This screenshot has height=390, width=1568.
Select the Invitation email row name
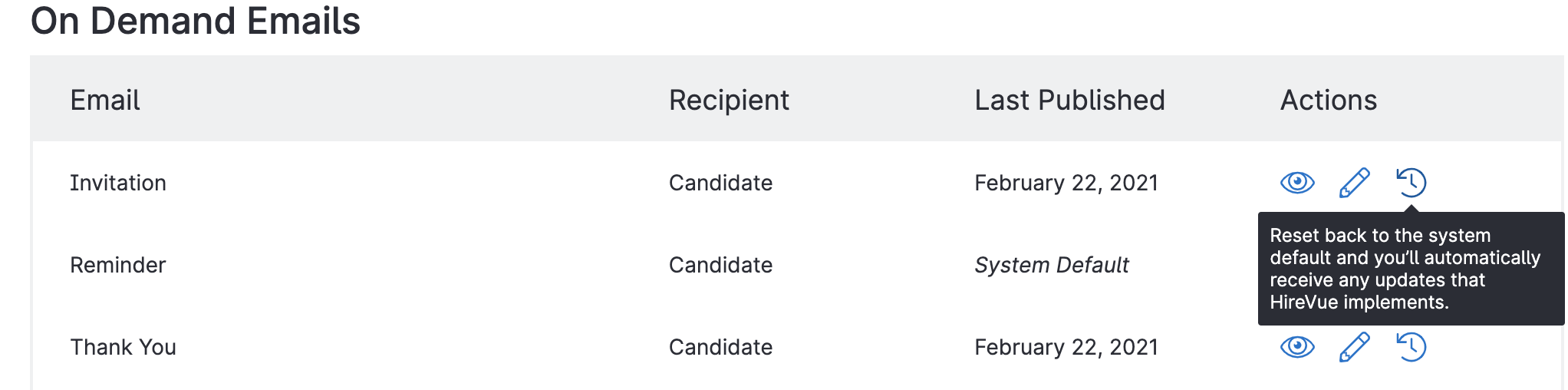pos(118,183)
